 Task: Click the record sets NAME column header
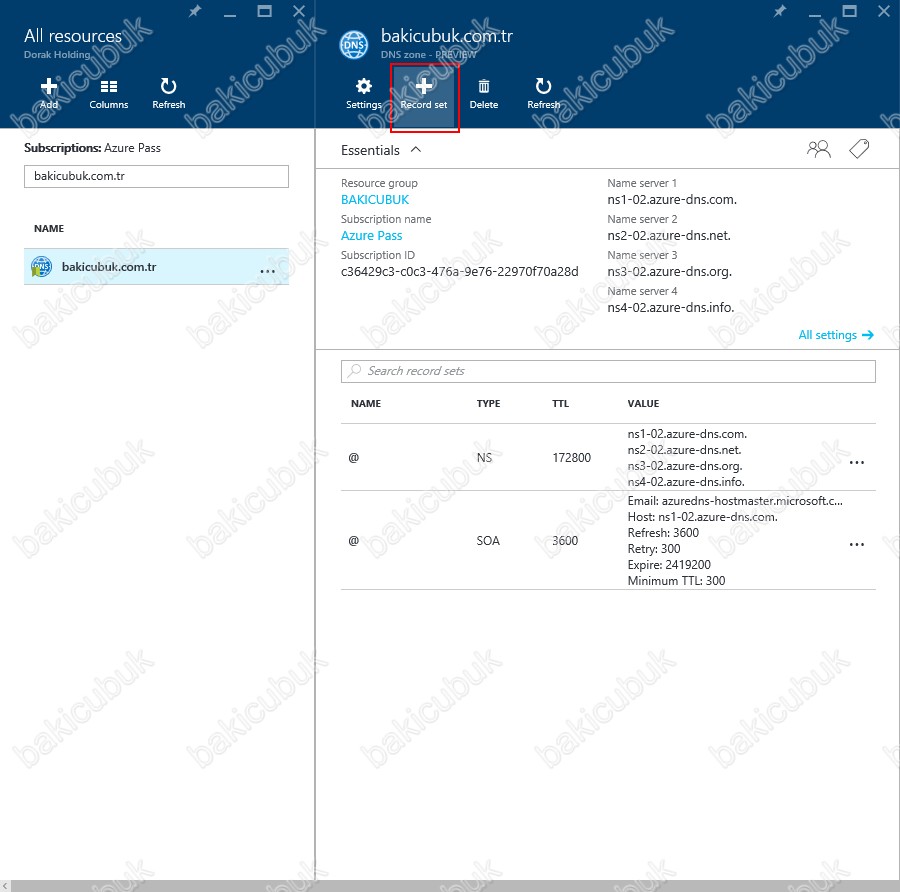(366, 404)
